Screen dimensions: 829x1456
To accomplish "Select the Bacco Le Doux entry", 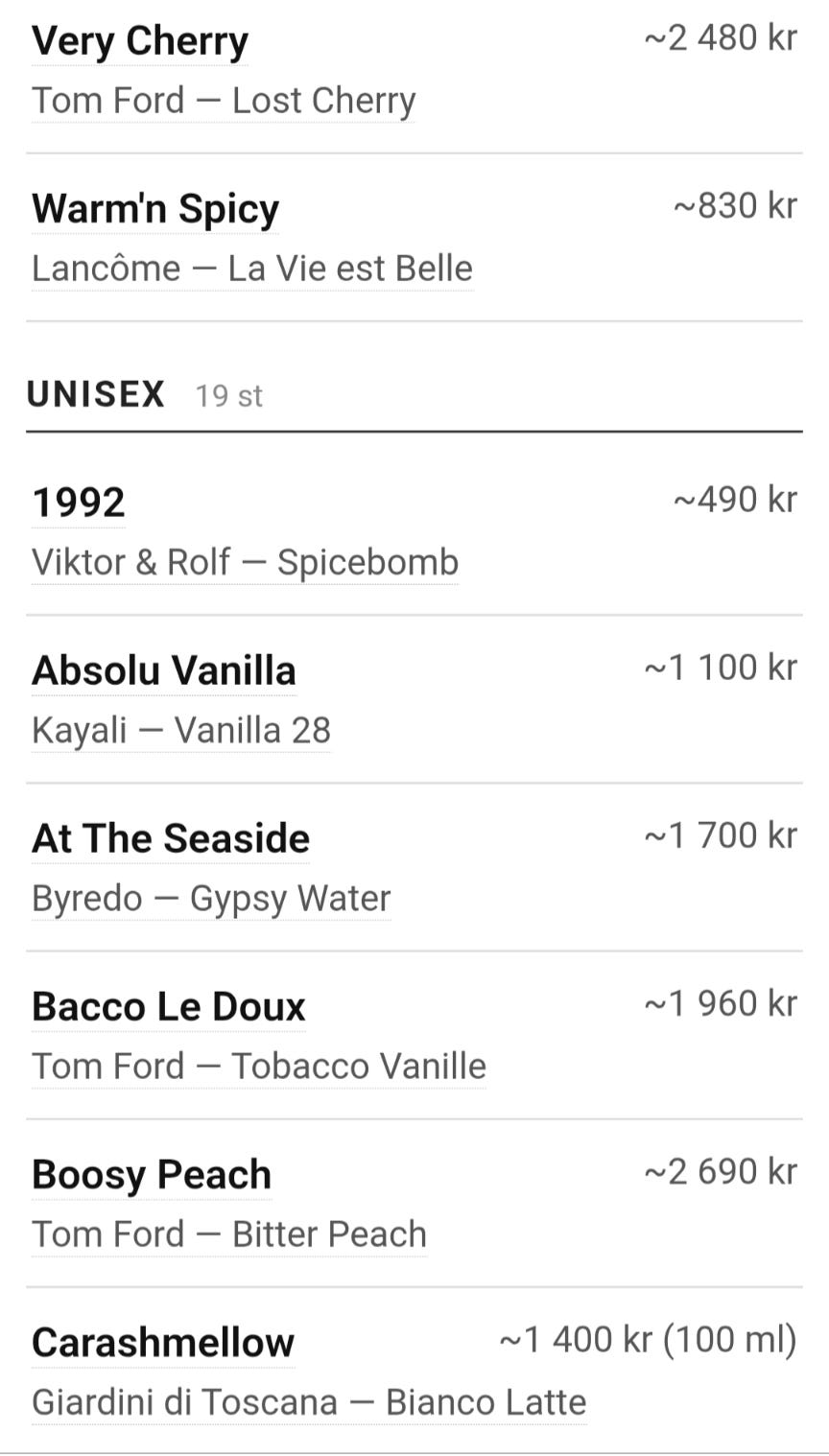I will point(169,1007).
